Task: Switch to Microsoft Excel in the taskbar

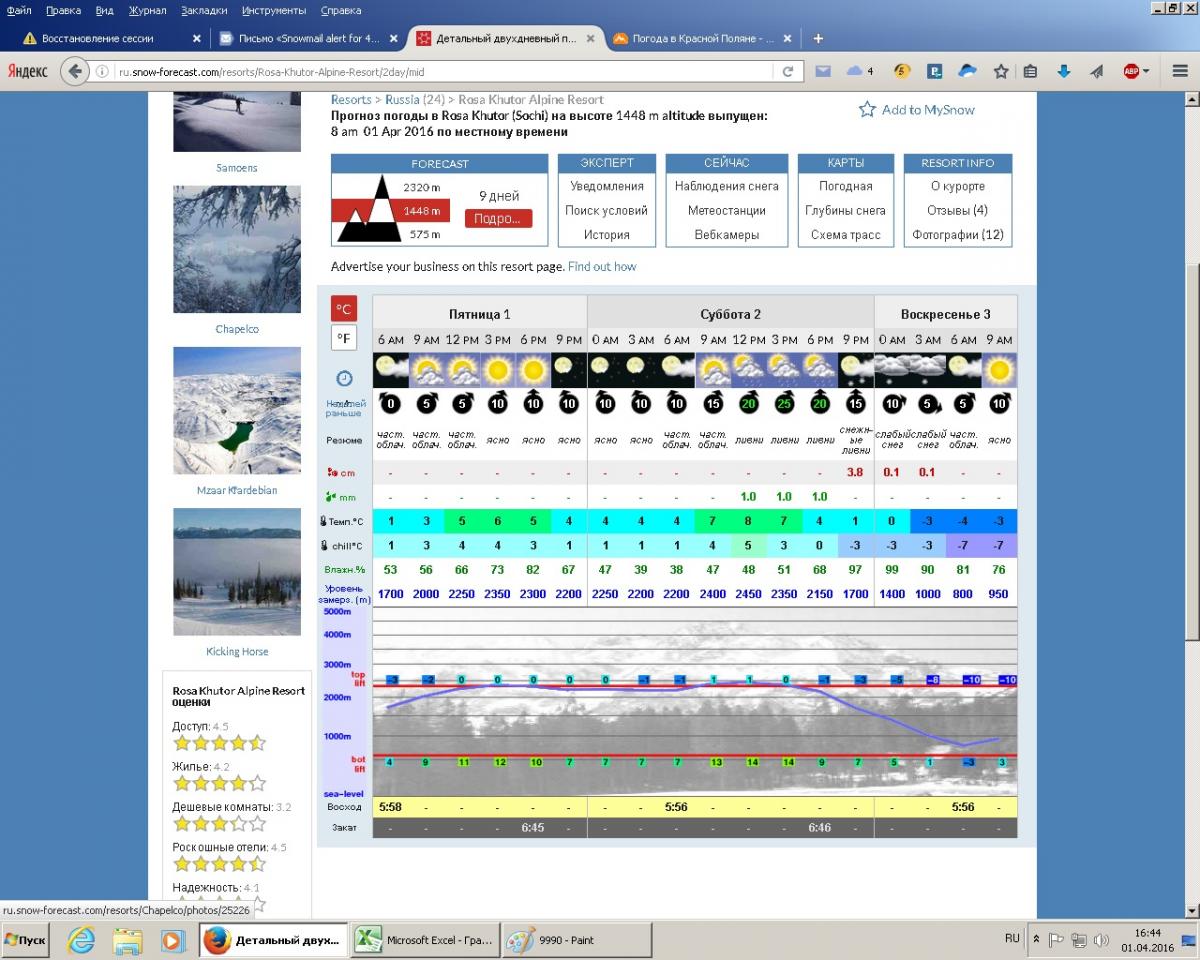Action: (x=426, y=940)
